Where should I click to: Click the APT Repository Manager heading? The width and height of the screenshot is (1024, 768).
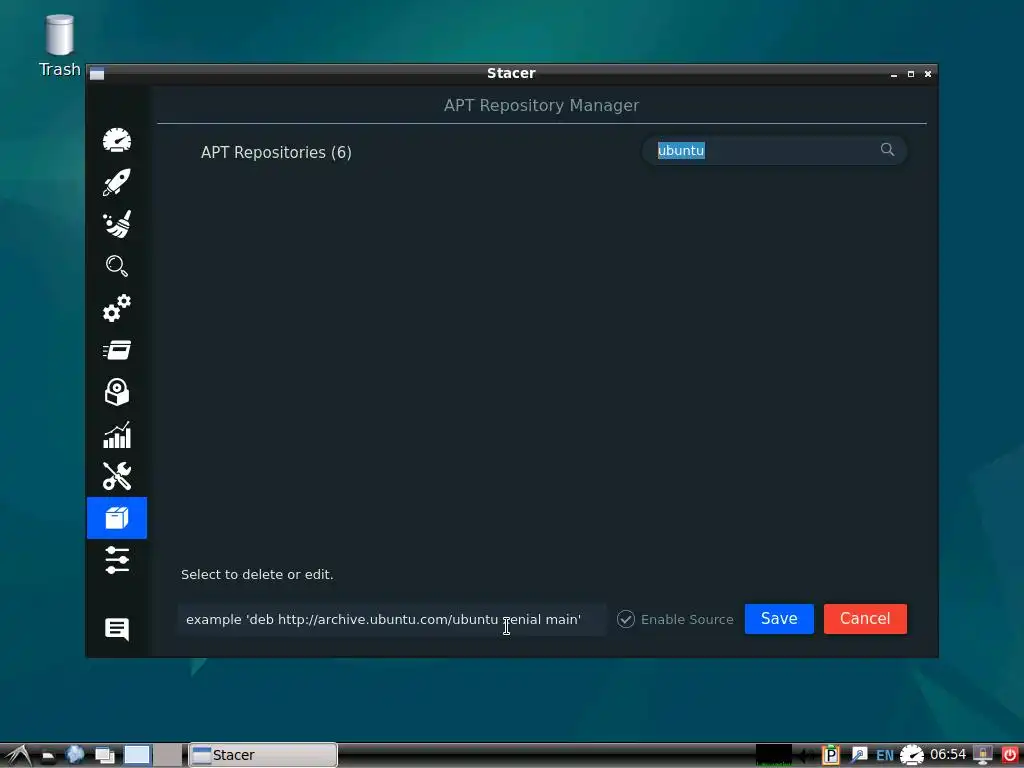click(x=541, y=105)
